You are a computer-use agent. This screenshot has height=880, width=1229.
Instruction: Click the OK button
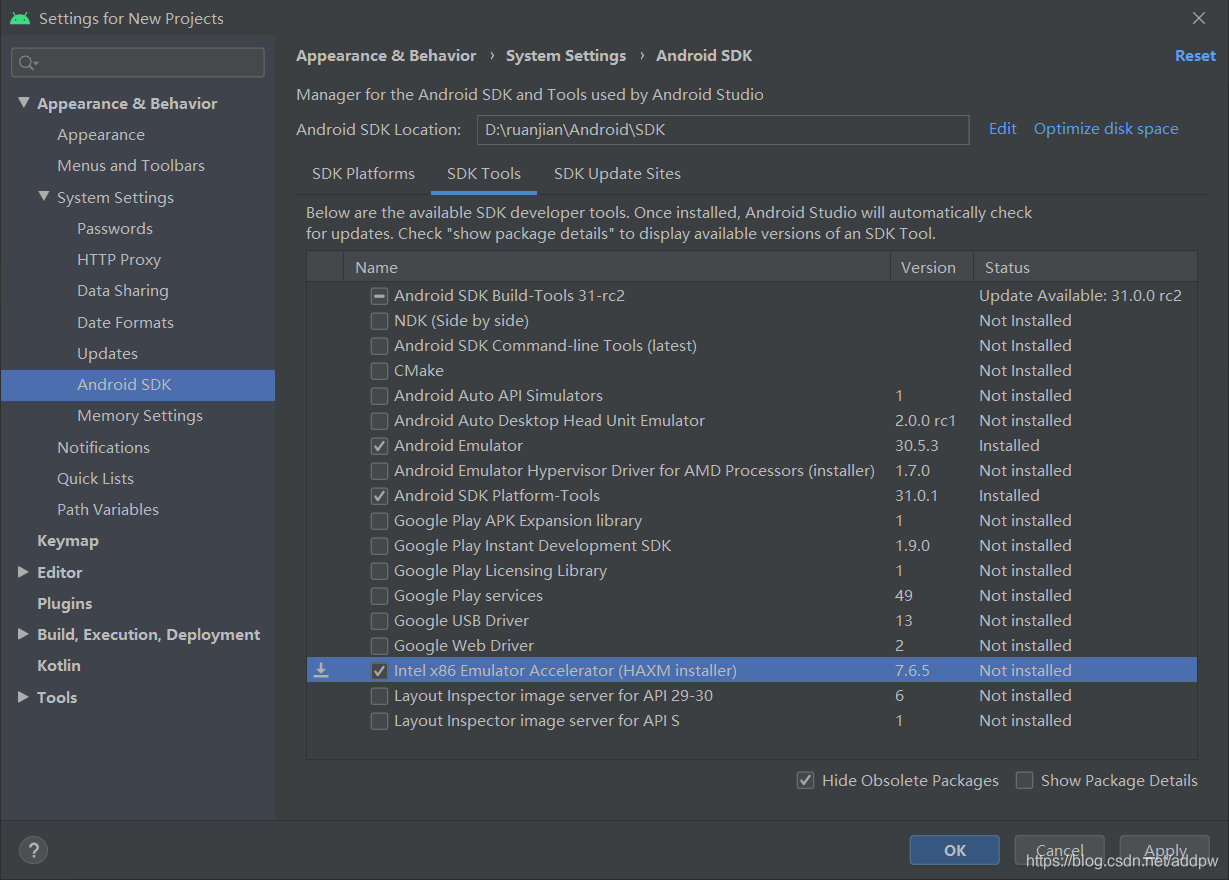955,850
